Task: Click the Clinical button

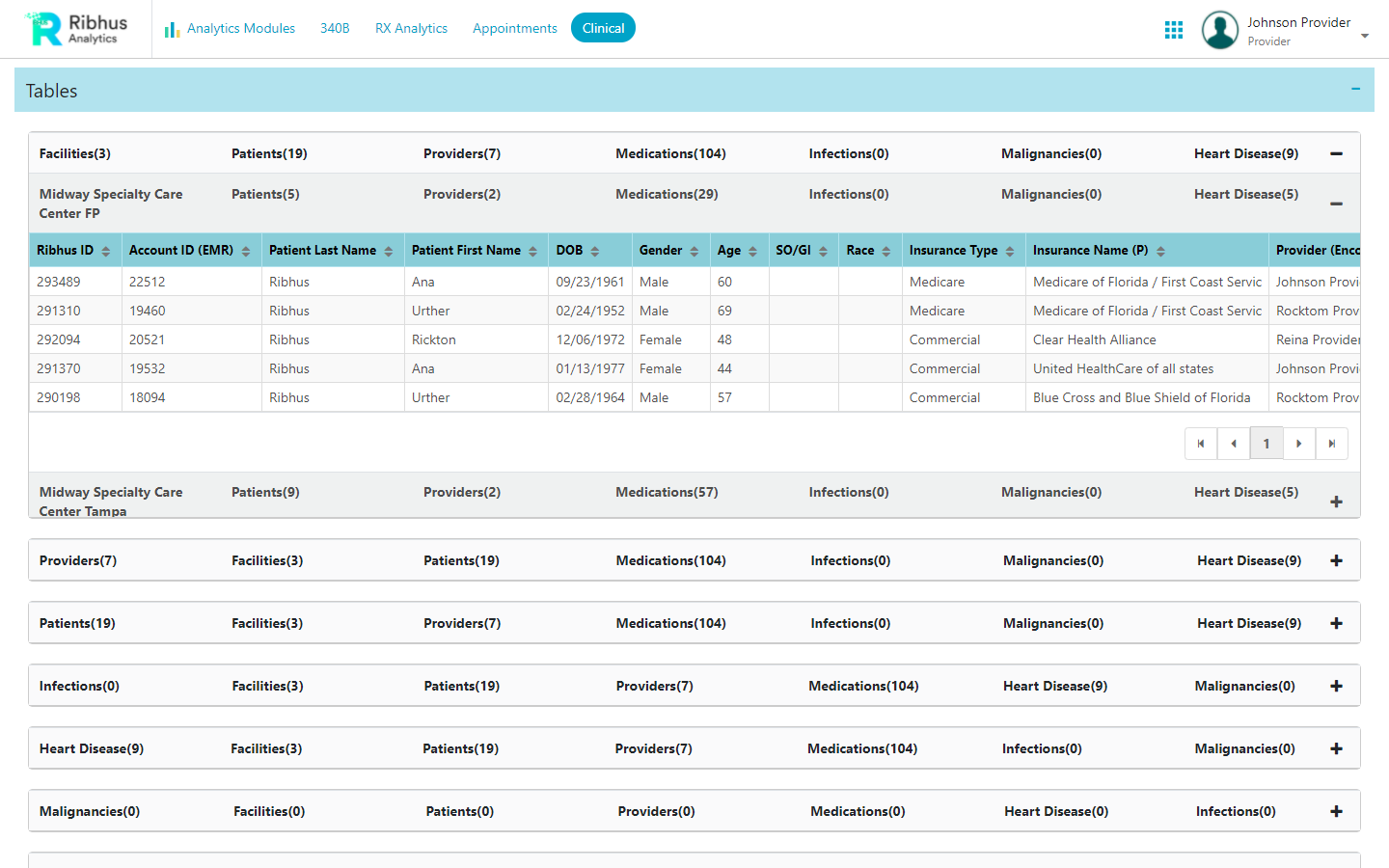Action: point(603,28)
